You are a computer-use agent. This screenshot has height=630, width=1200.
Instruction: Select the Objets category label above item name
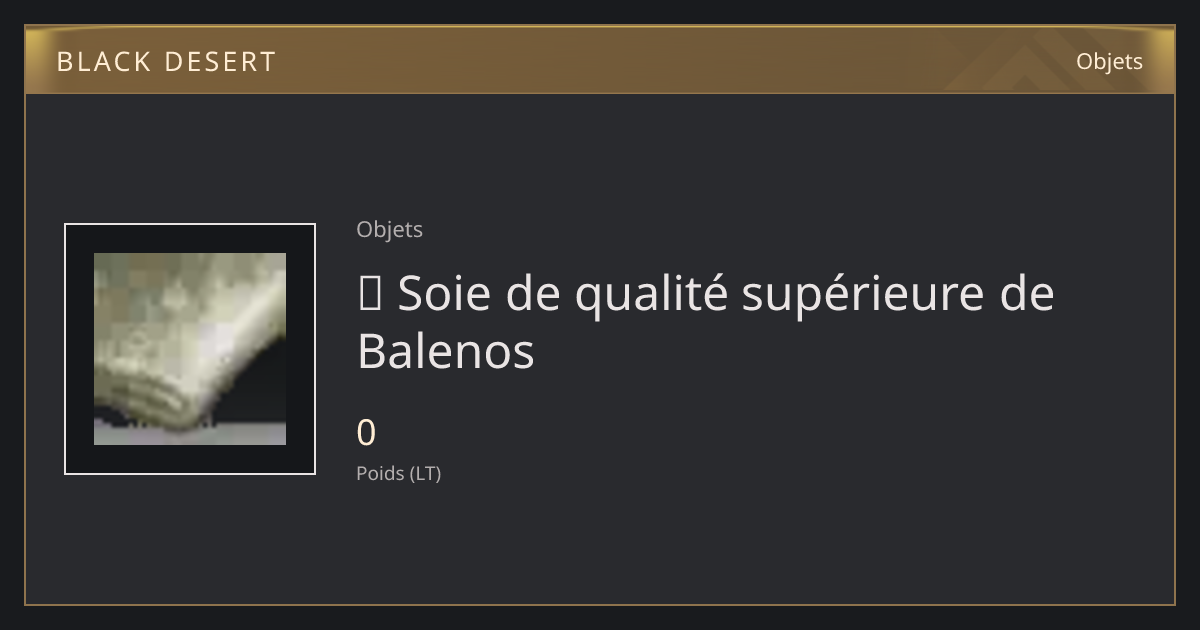pyautogui.click(x=389, y=229)
